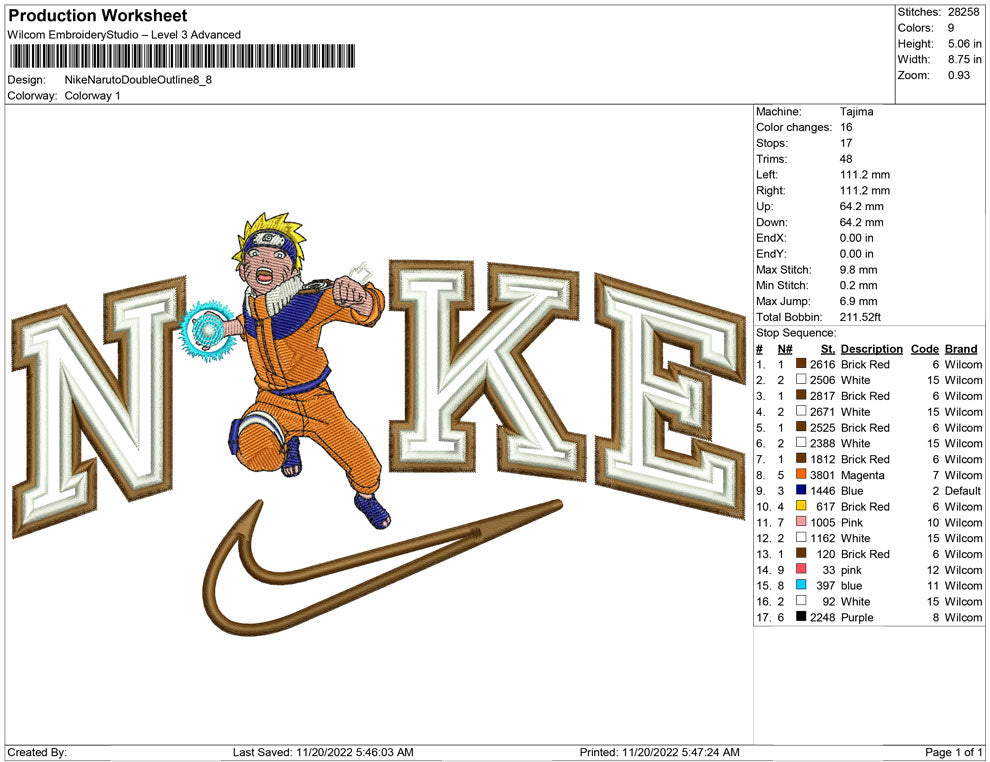The width and height of the screenshot is (990, 762).
Task: Click the Brick Red swatch in stop 1
Action: pyautogui.click(x=801, y=365)
